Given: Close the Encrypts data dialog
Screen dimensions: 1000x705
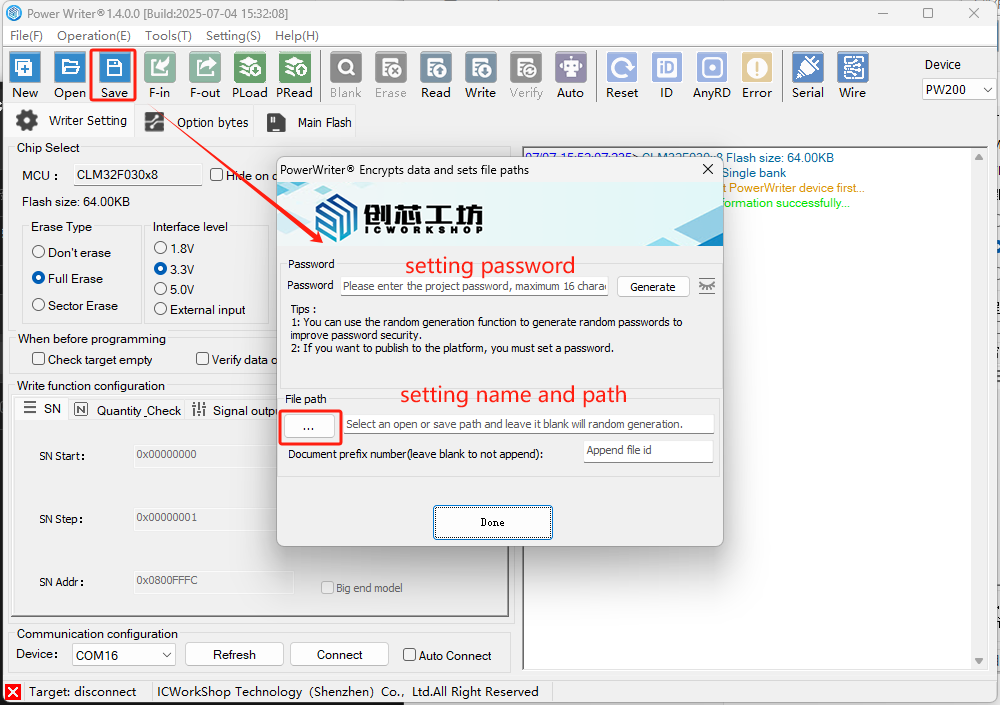Looking at the screenshot, I should point(708,169).
